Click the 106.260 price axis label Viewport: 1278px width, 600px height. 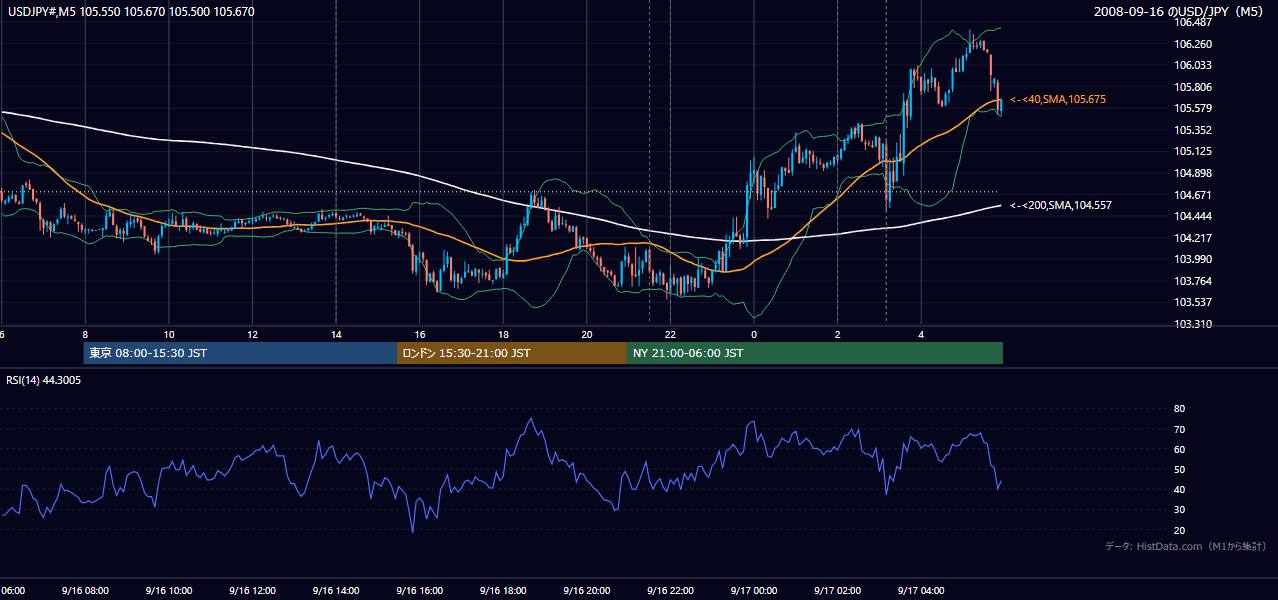click(1193, 44)
